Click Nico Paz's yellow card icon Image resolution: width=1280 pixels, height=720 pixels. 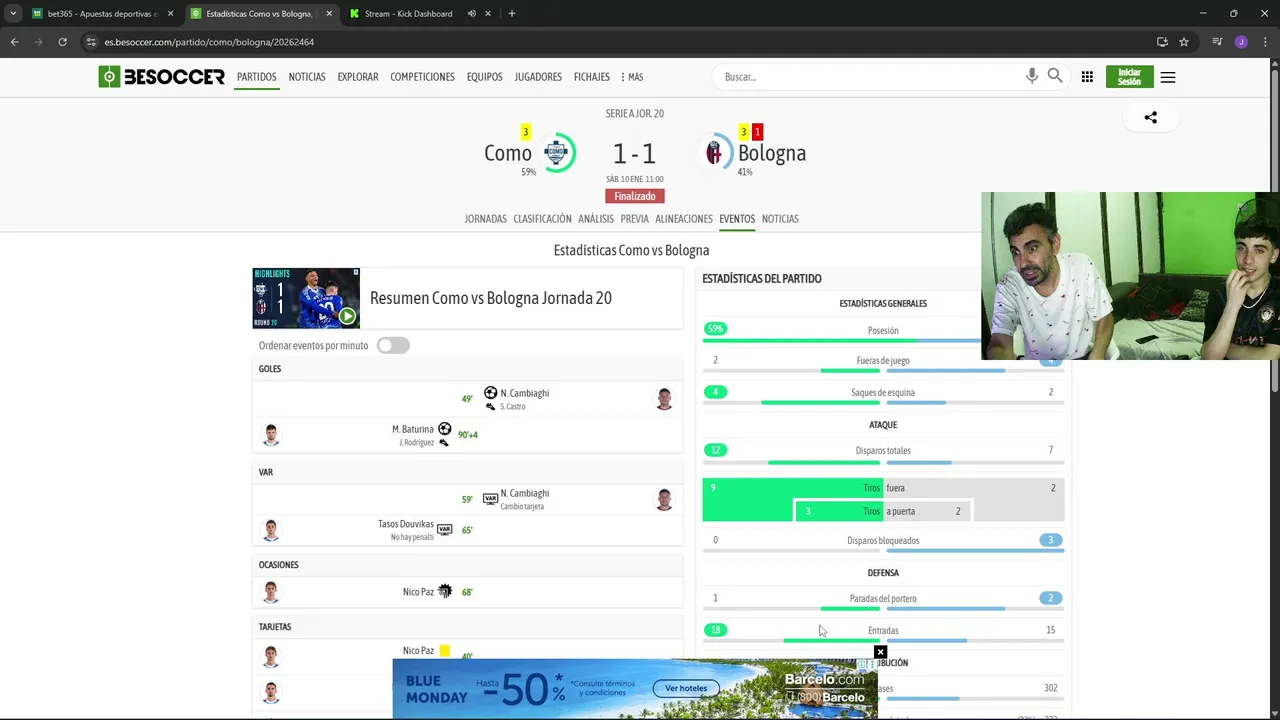445,651
